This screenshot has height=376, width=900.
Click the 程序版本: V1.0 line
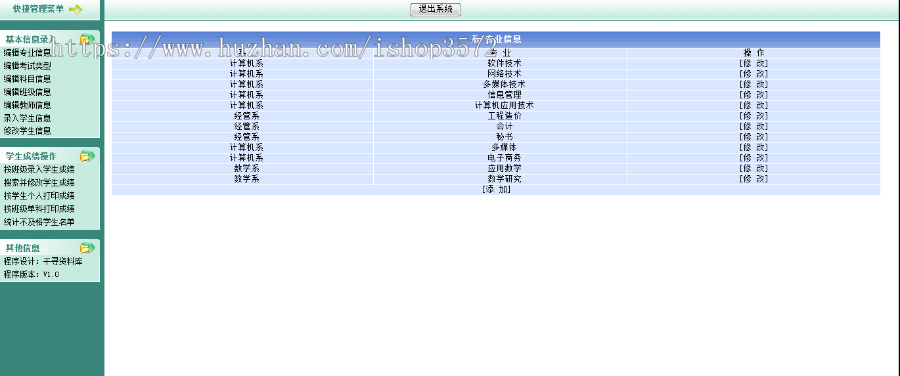[31, 274]
